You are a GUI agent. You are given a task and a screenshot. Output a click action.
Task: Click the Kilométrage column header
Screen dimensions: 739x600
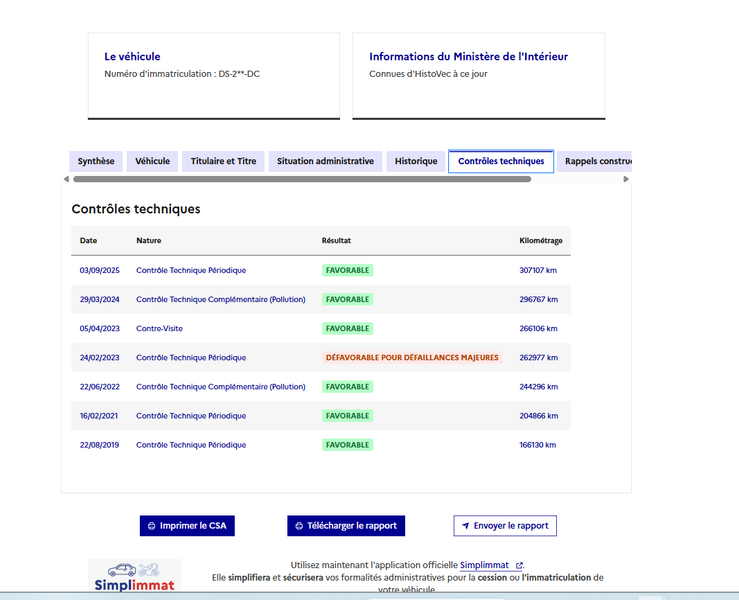click(541, 240)
